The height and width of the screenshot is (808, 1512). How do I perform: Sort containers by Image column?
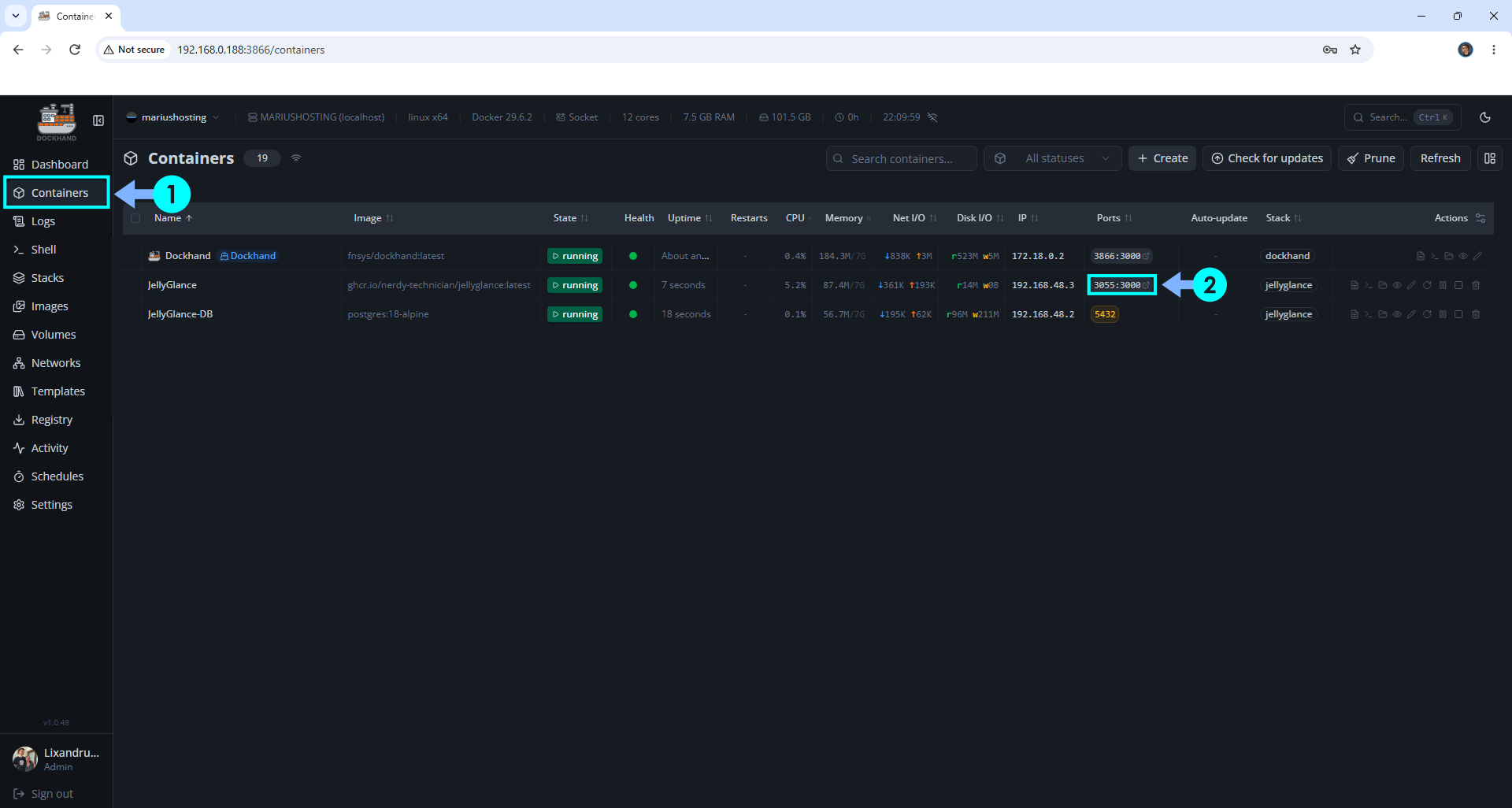(373, 218)
